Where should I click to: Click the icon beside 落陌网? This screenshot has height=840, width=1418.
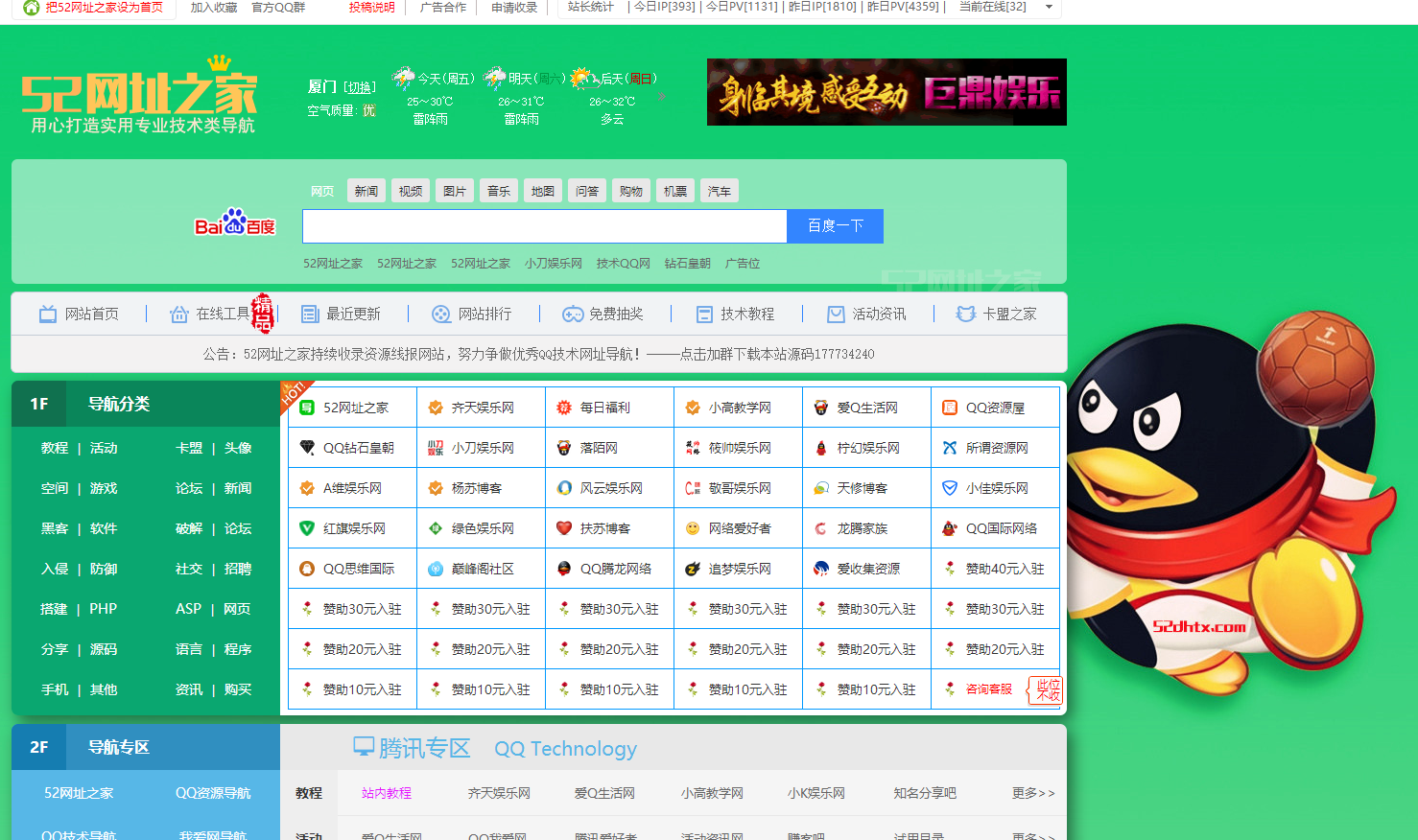coord(564,448)
